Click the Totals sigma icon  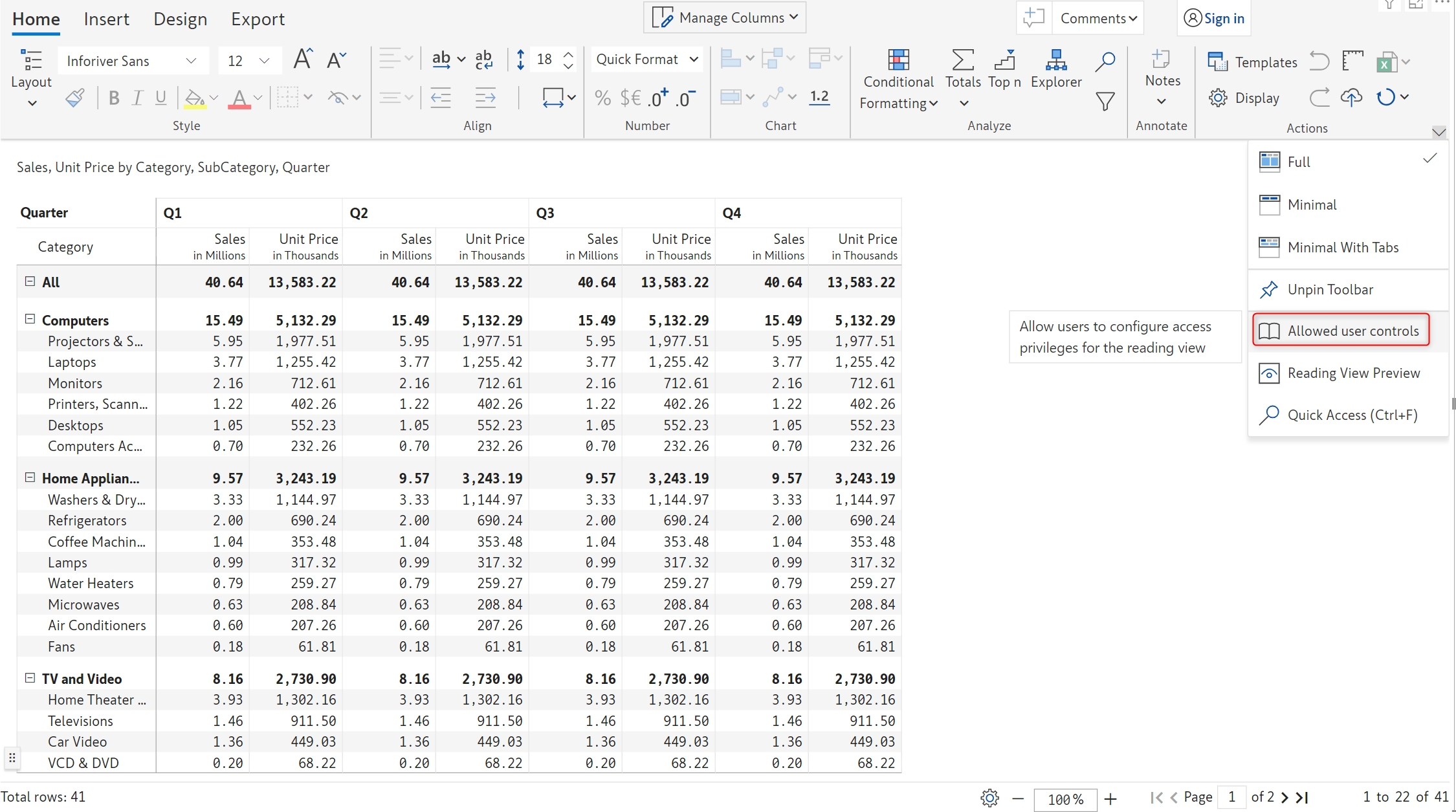tap(962, 60)
